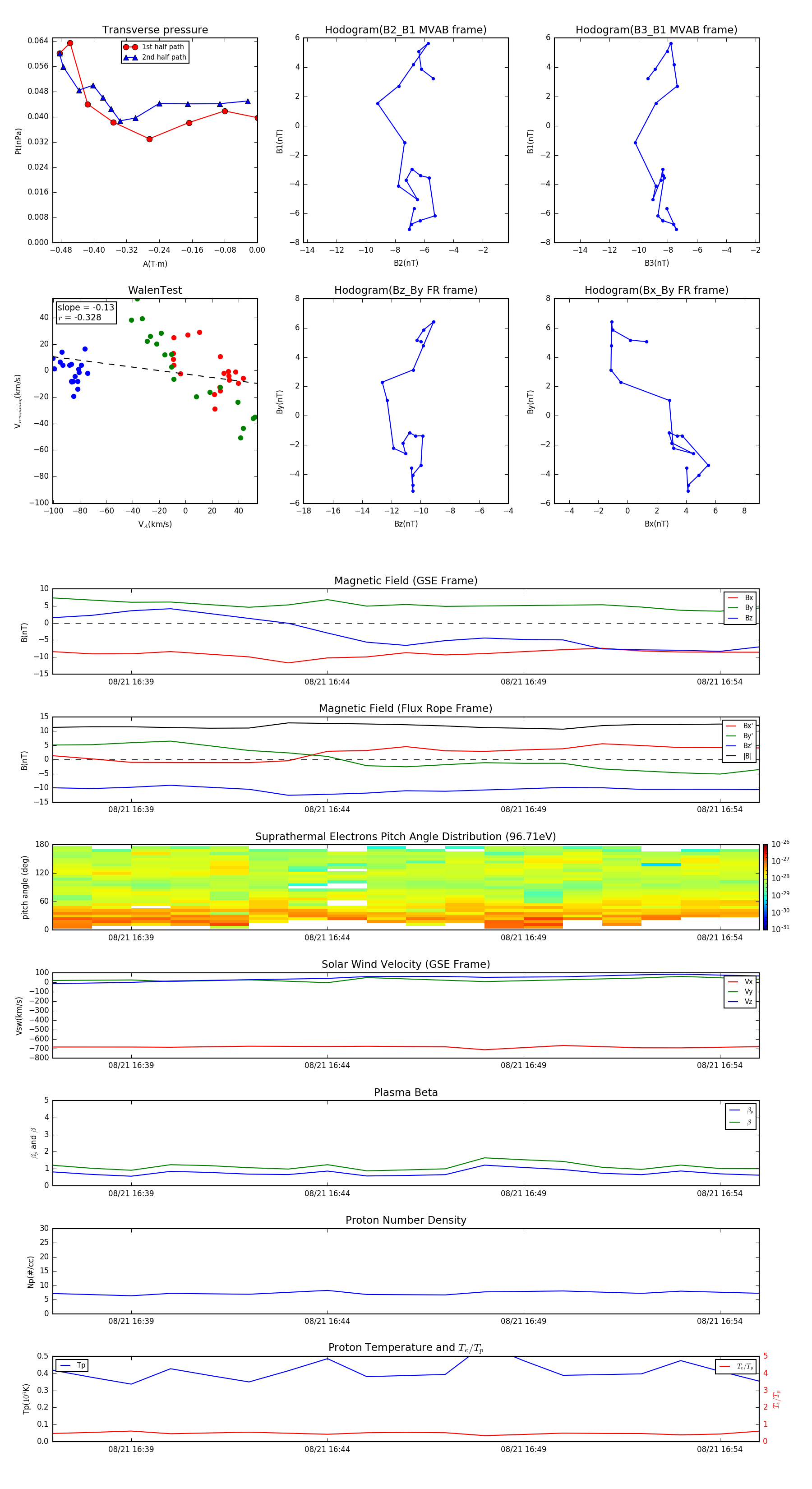
Task: Click the "Np(#/cc)" y-axis label
Action: click(31, 1272)
